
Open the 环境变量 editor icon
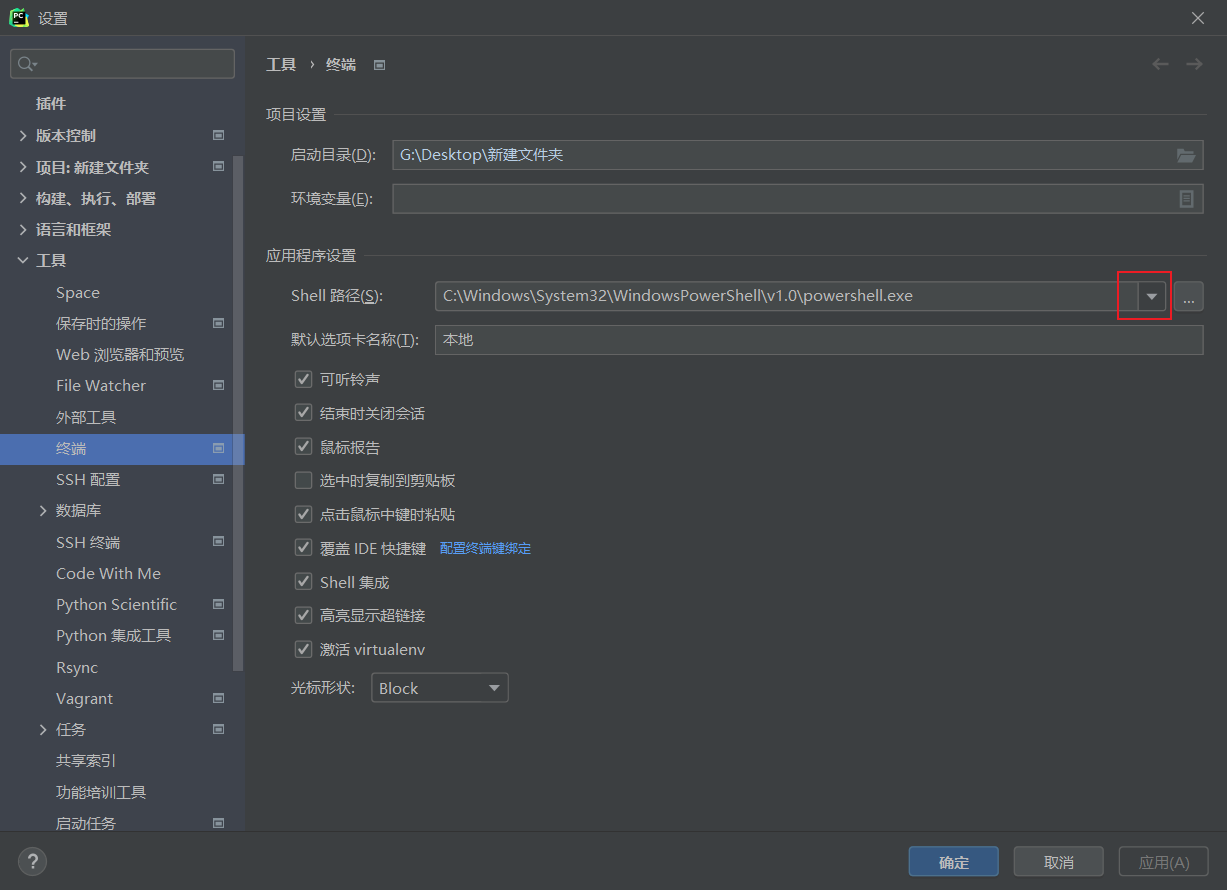point(1186,198)
